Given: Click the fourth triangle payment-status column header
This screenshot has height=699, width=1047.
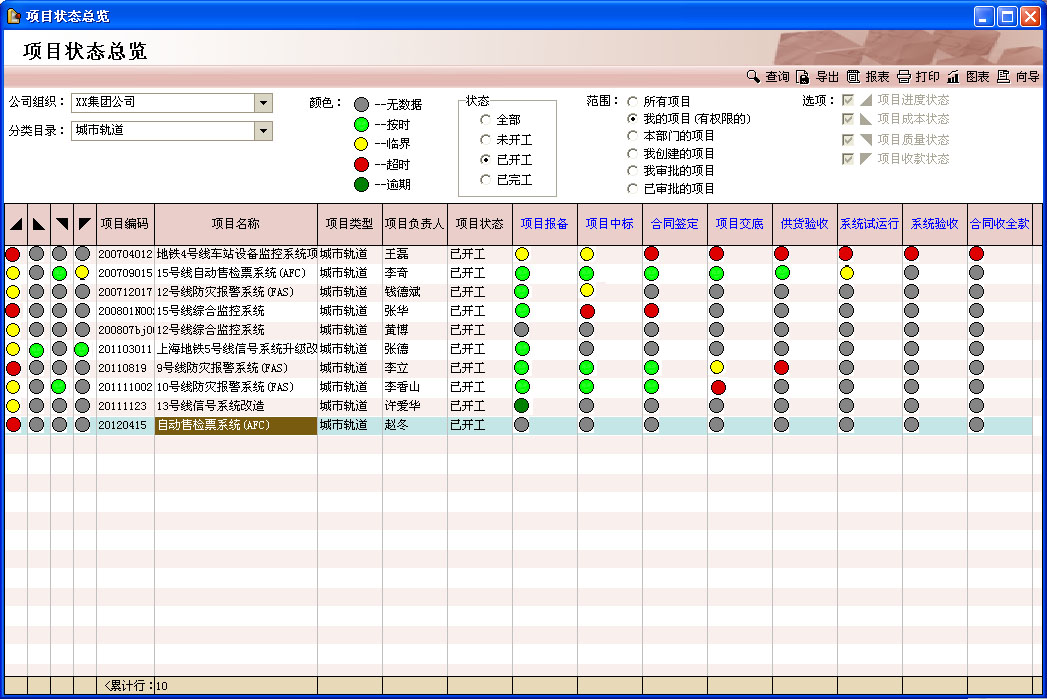Looking at the screenshot, I should click(x=84, y=224).
